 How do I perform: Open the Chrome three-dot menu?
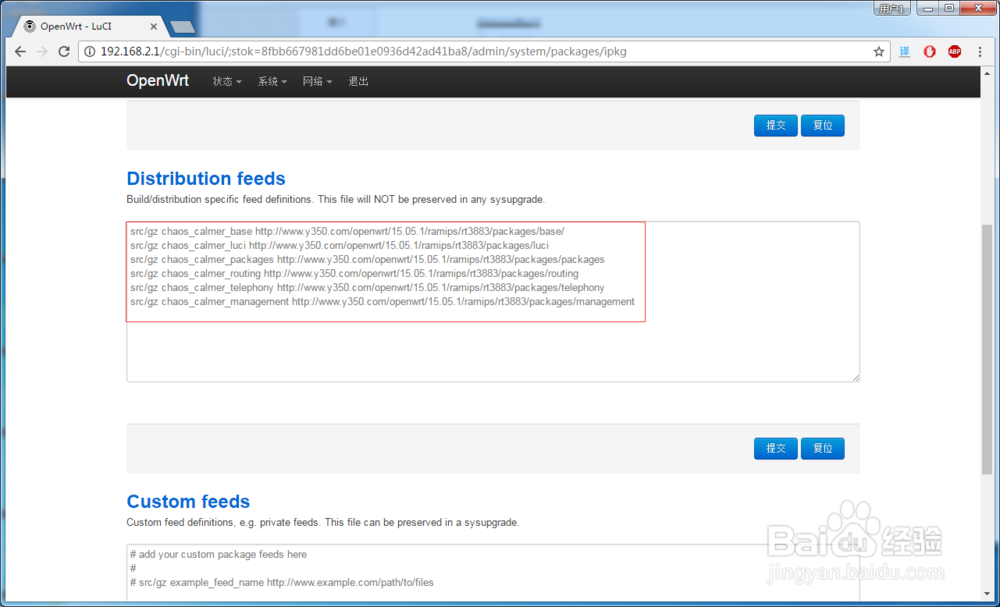pos(980,52)
